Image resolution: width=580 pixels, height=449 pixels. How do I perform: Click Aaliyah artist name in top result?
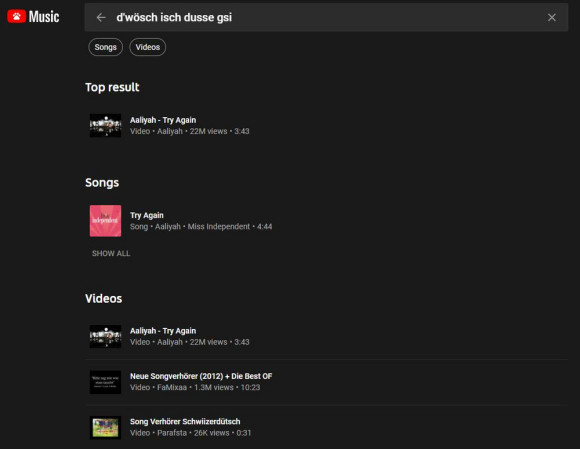click(x=170, y=131)
